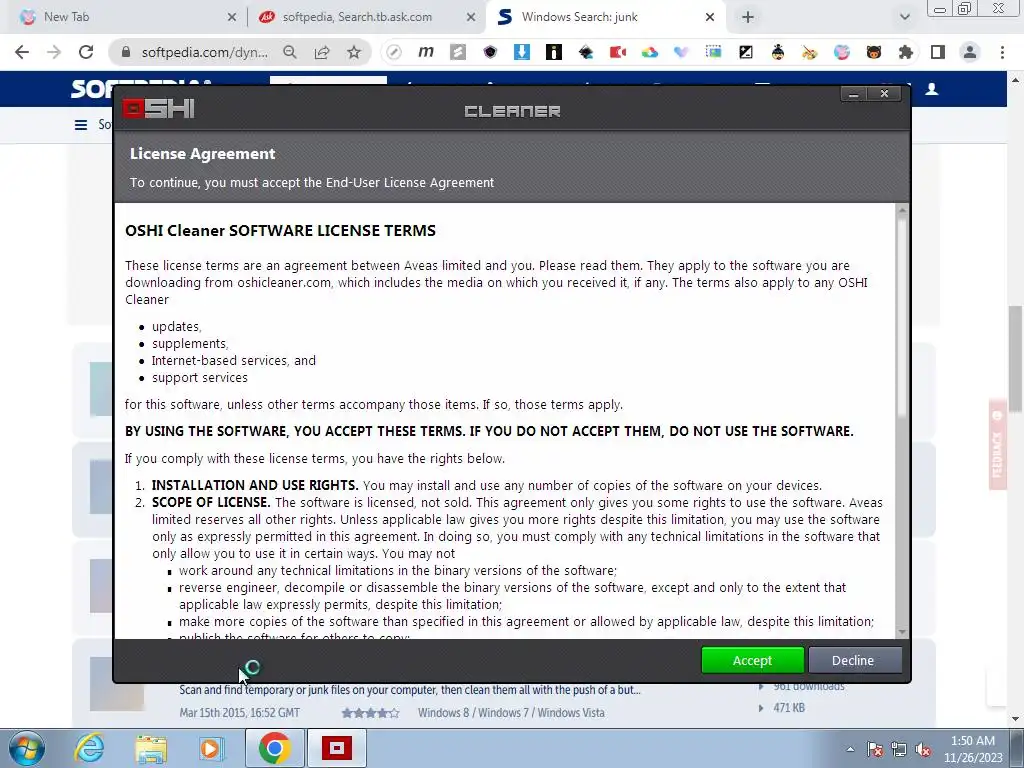Image resolution: width=1024 pixels, height=768 pixels.
Task: Click the red Feedback side tab
Action: pyautogui.click(x=997, y=444)
